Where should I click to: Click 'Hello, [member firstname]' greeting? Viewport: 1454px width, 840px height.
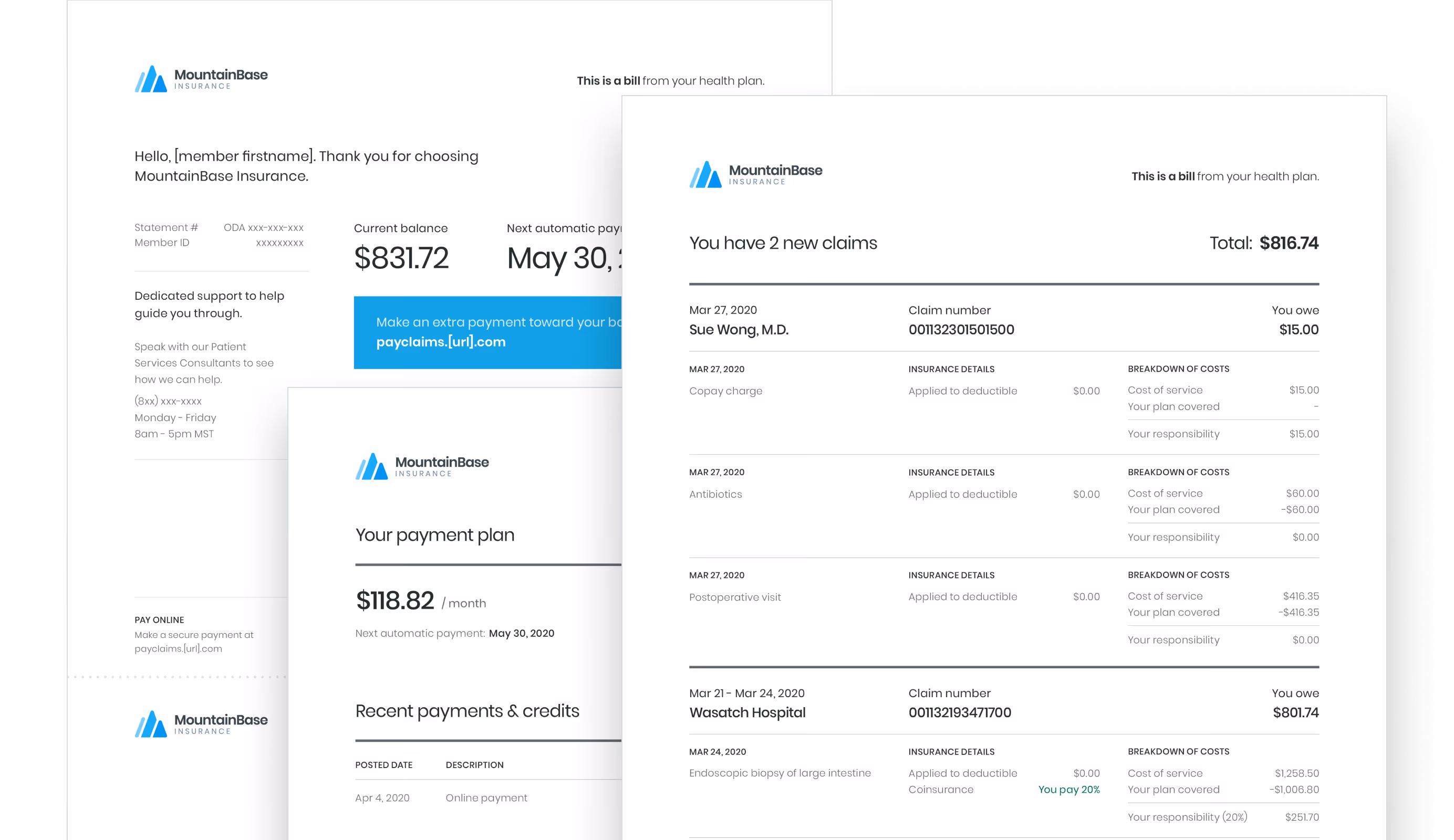(x=306, y=166)
